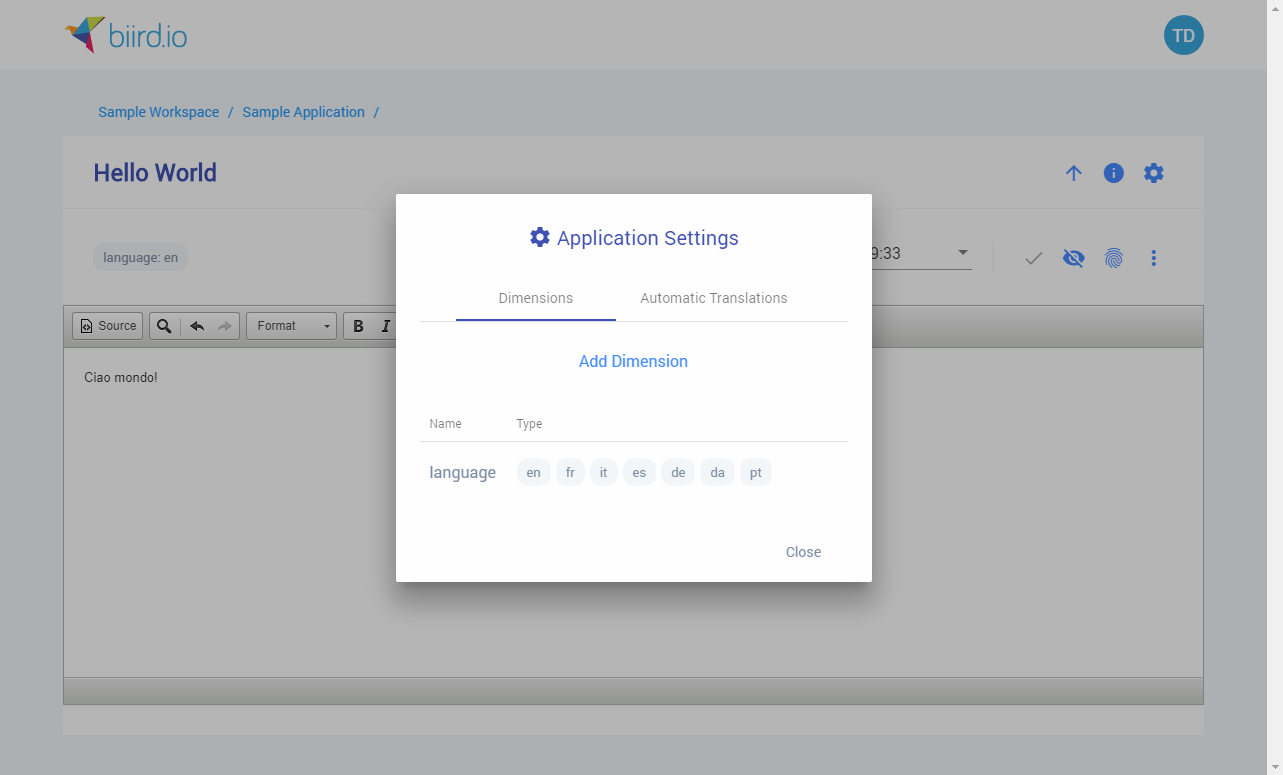Image resolution: width=1283 pixels, height=775 pixels.
Task: Open the three-dot more options menu
Action: 1153,258
